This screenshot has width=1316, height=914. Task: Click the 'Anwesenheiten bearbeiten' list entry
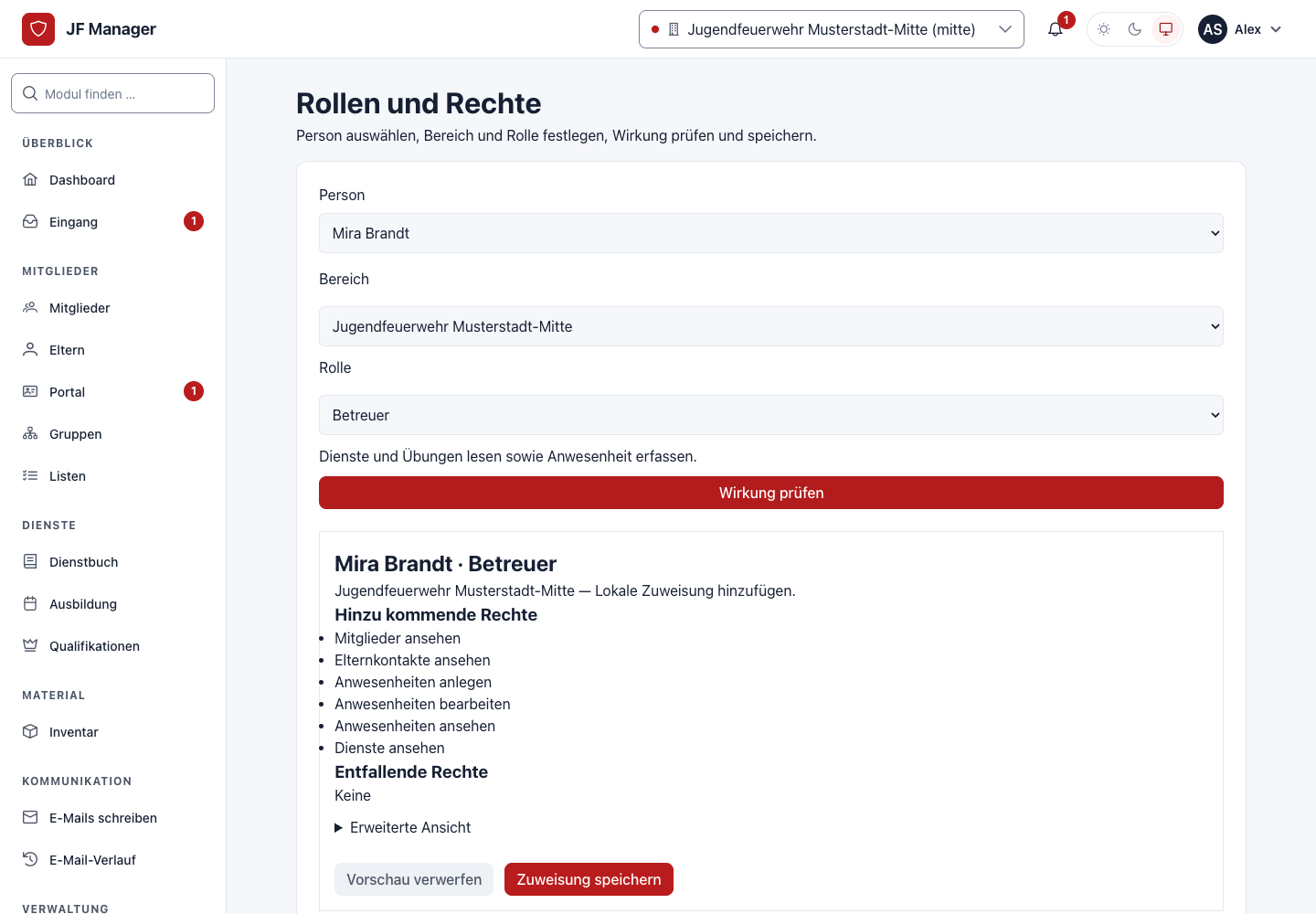422,704
